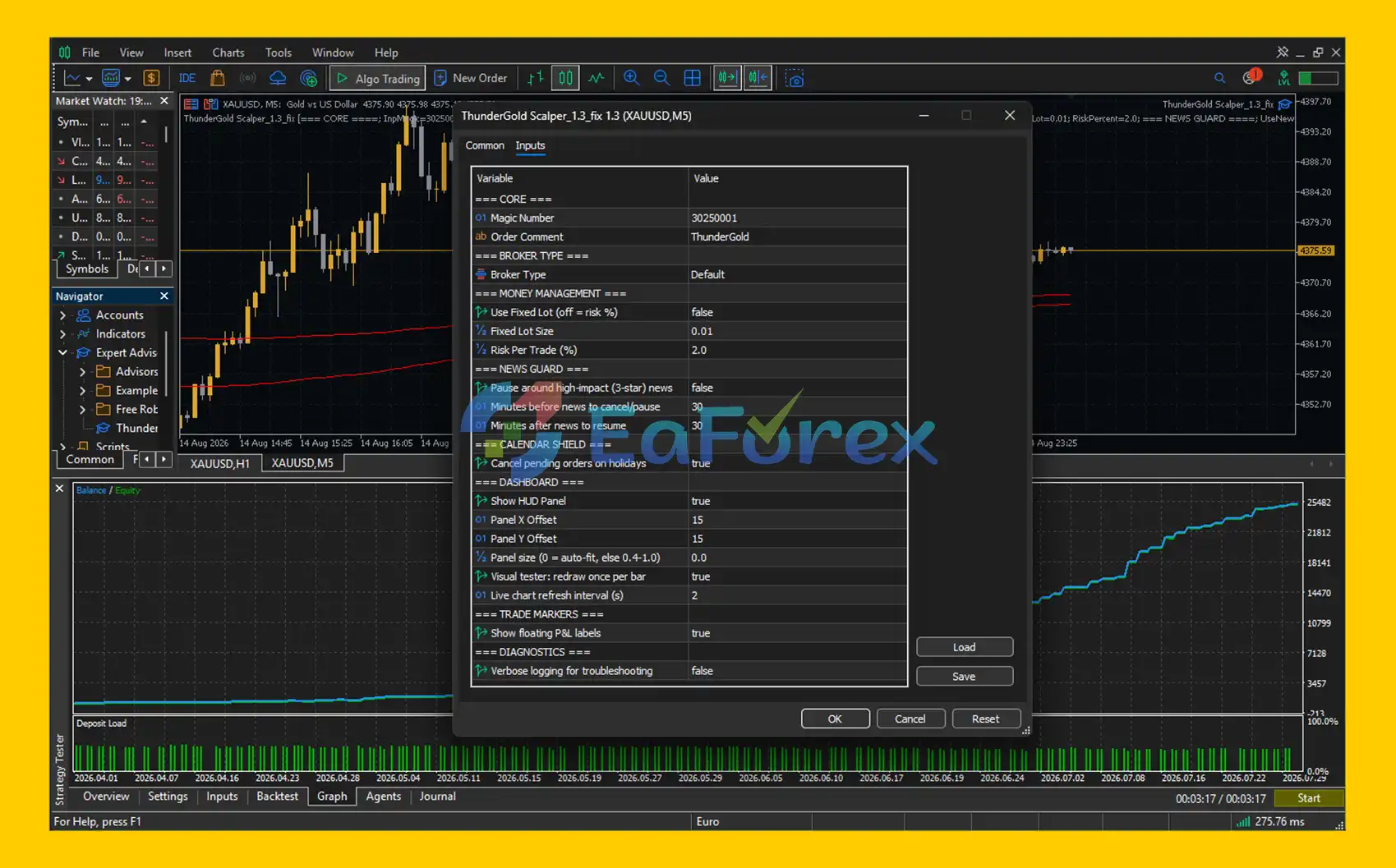Select the Backtest tab in Strategy Tester
The height and width of the screenshot is (868, 1396).
tap(277, 797)
